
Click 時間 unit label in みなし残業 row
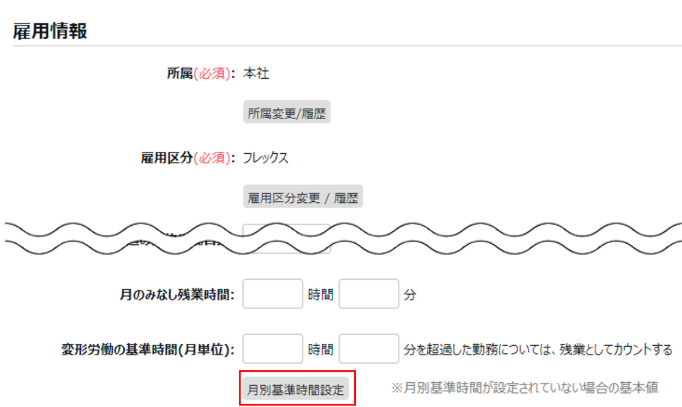(320, 295)
